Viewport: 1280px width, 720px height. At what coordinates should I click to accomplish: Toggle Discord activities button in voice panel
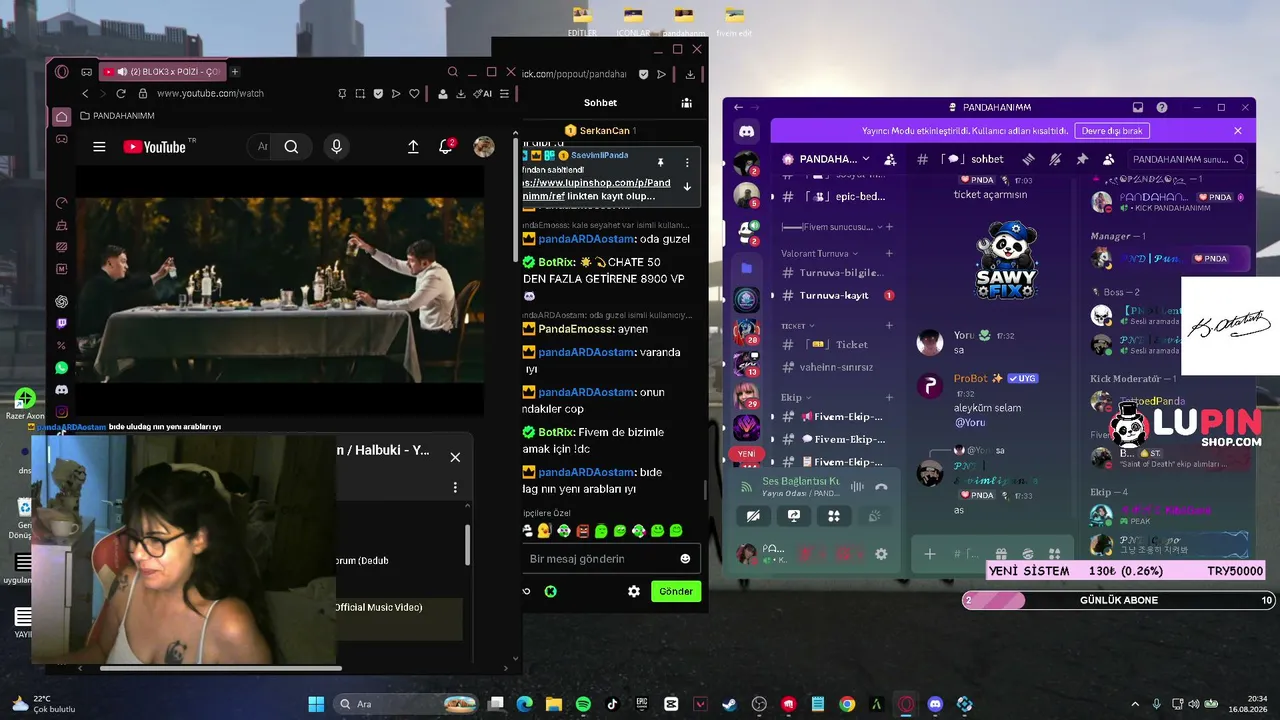pos(833,516)
